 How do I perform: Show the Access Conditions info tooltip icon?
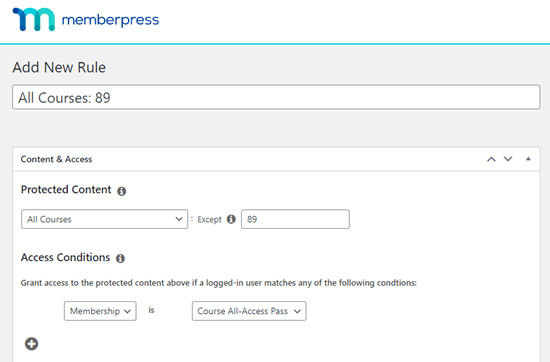120,259
